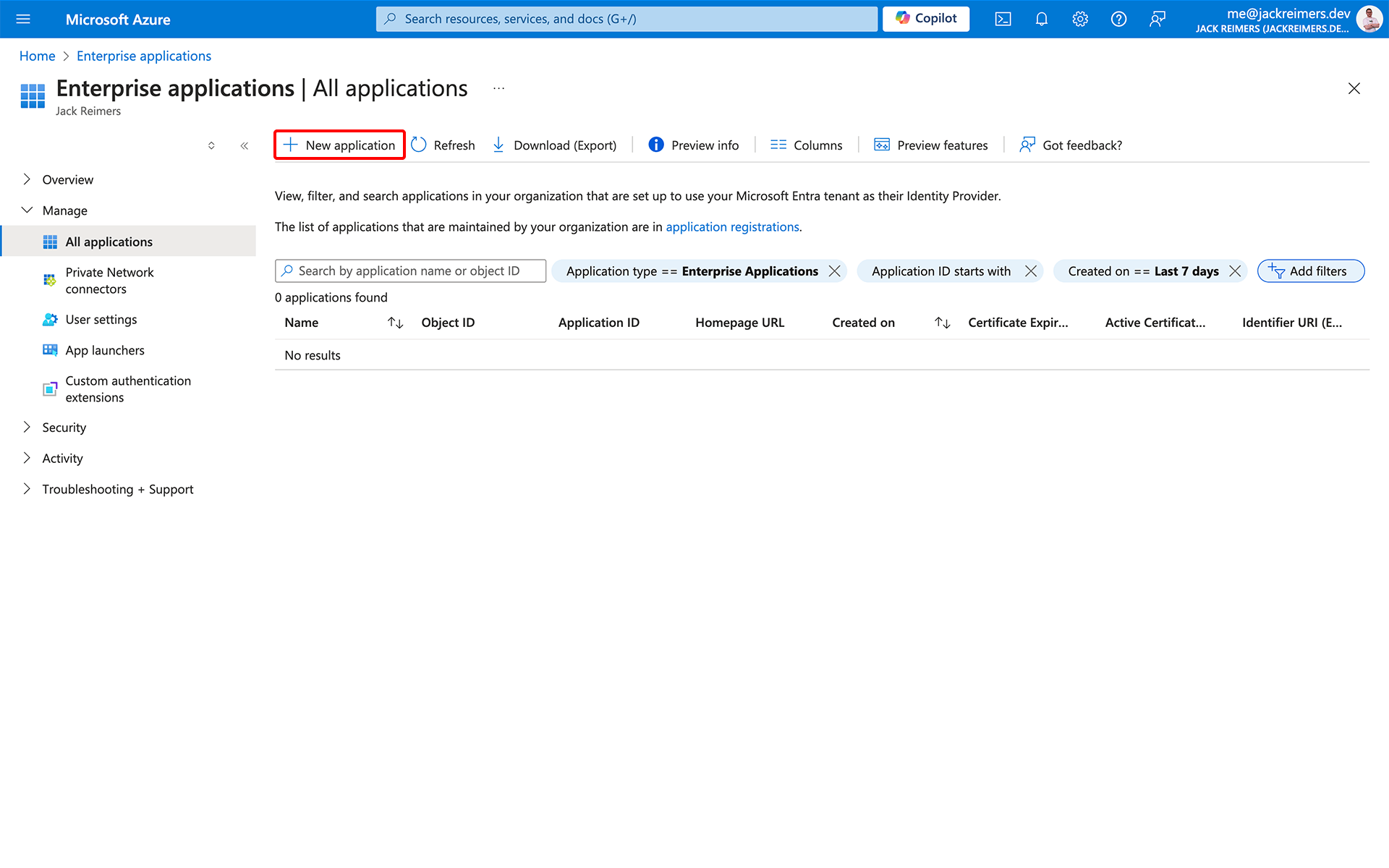1389x868 pixels.
Task: Open the help question mark icon
Action: pos(1118,19)
